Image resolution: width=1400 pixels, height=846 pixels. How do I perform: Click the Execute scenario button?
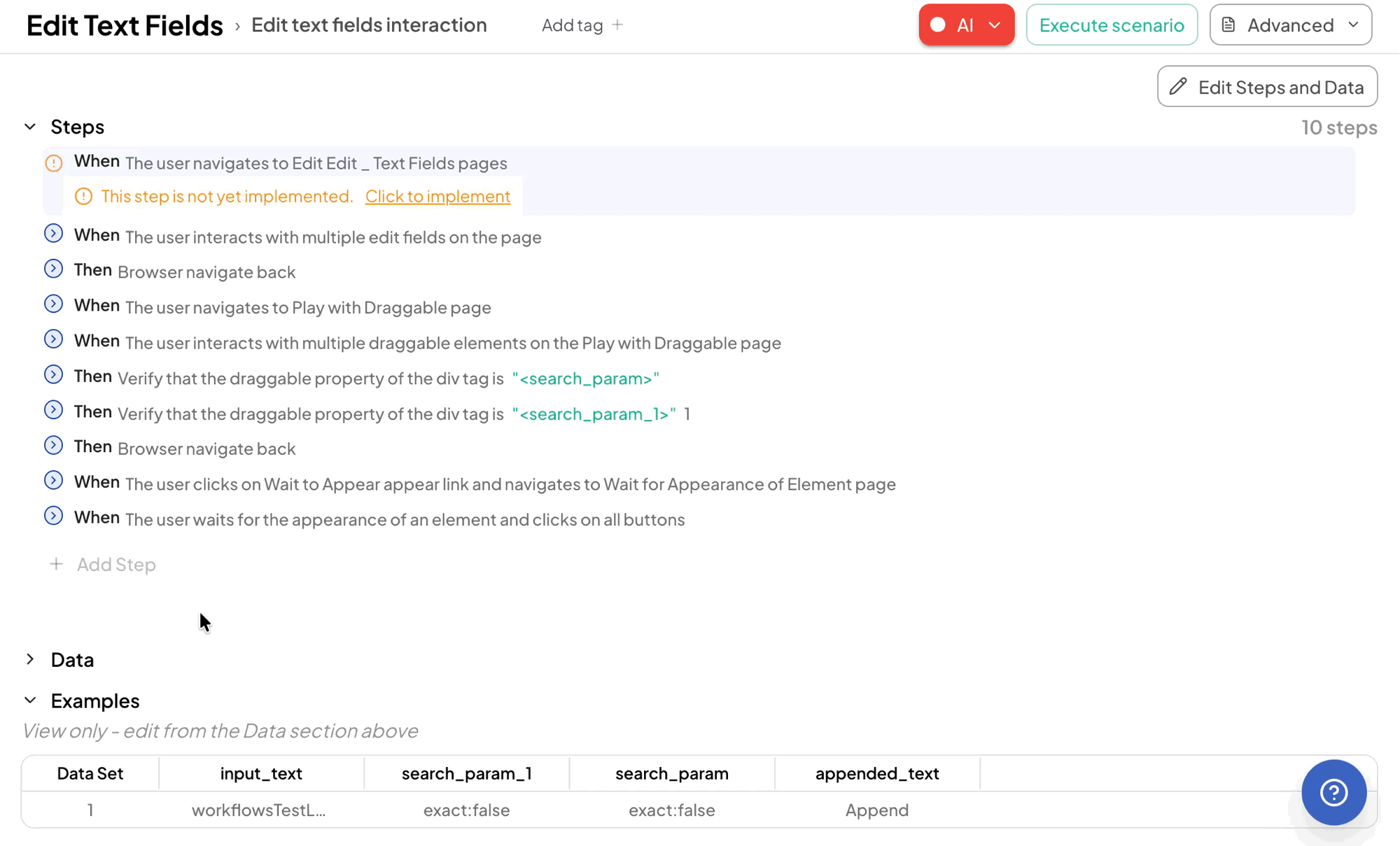(x=1112, y=25)
